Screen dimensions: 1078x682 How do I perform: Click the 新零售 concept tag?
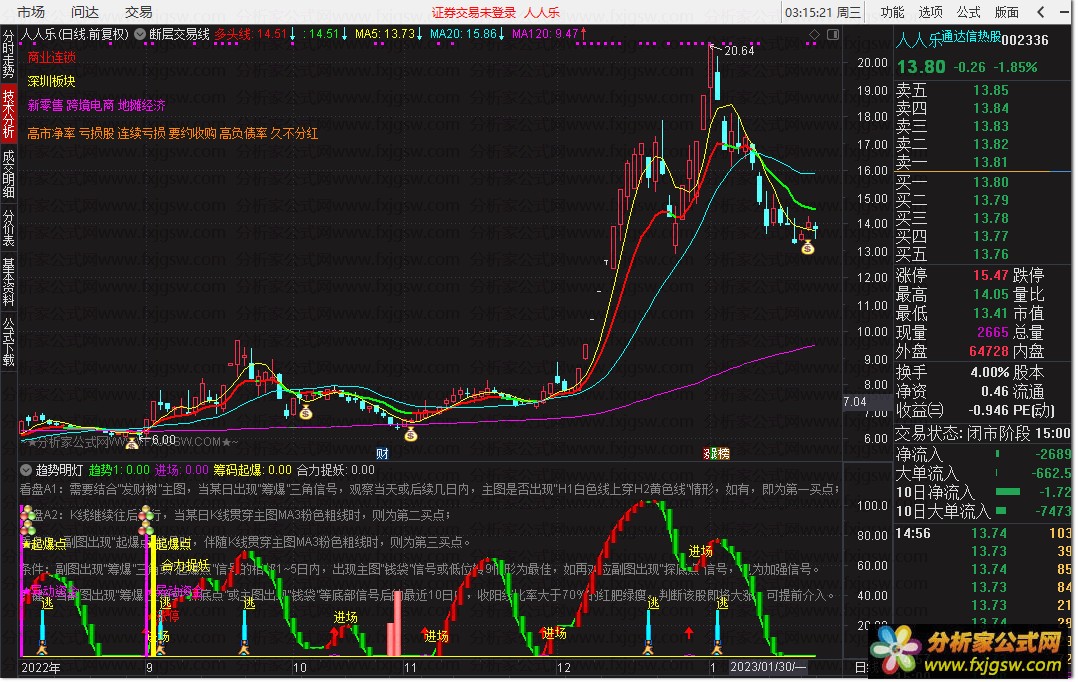point(45,105)
